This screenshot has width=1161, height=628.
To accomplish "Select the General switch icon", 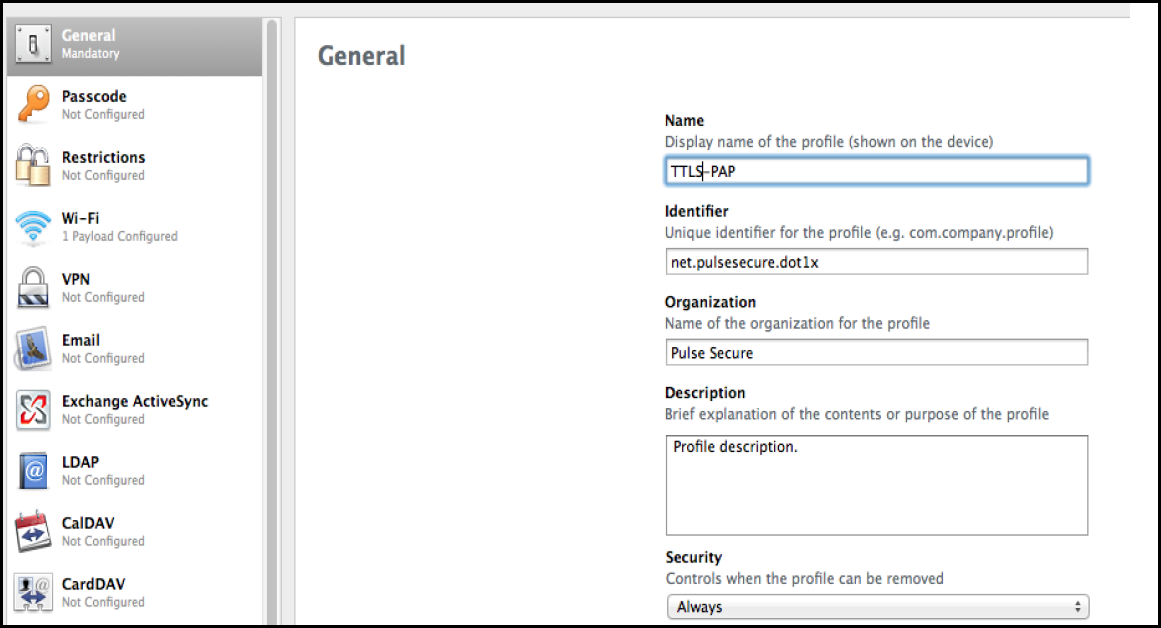I will [x=33, y=44].
